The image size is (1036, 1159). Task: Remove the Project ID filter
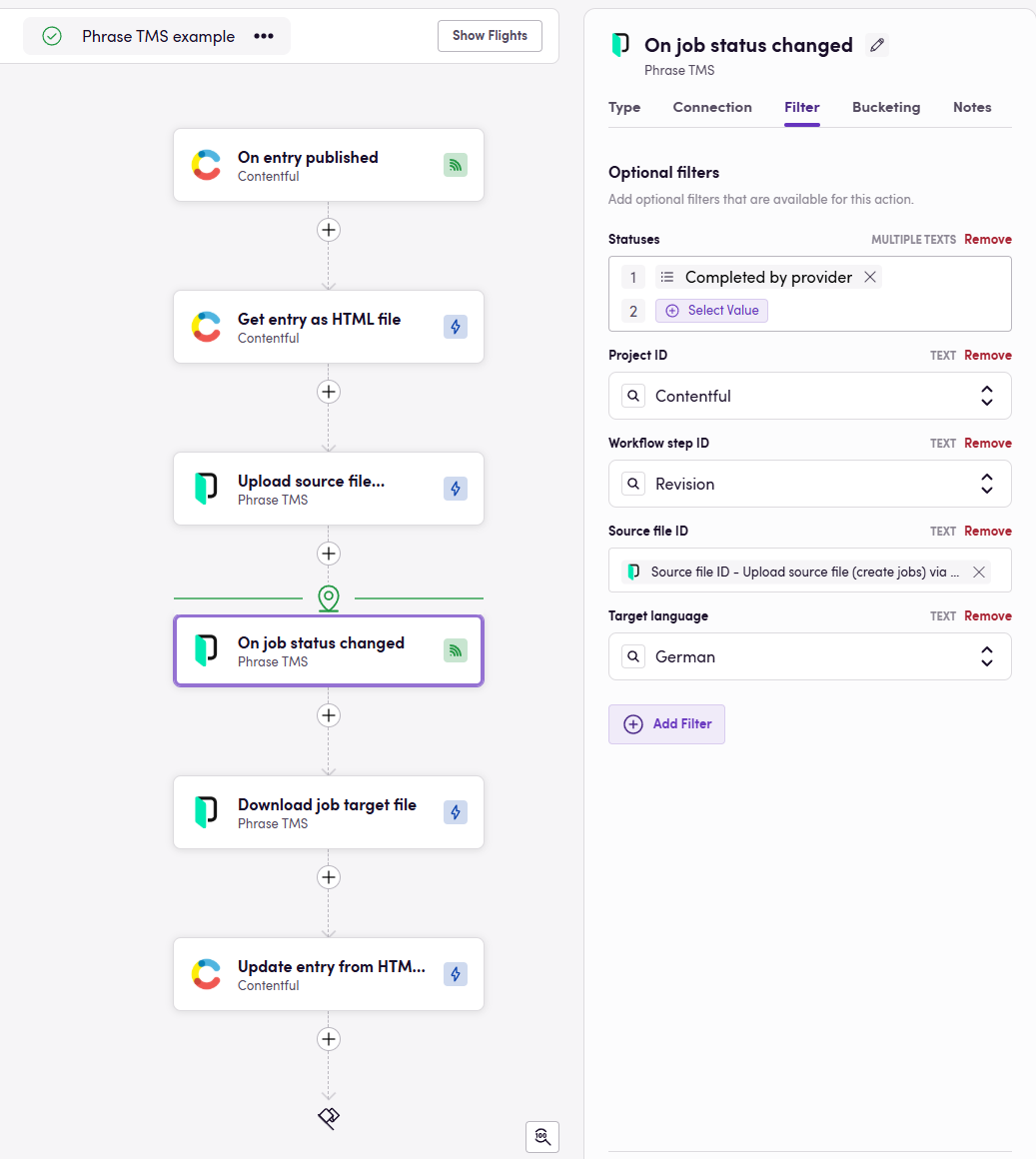click(x=987, y=356)
